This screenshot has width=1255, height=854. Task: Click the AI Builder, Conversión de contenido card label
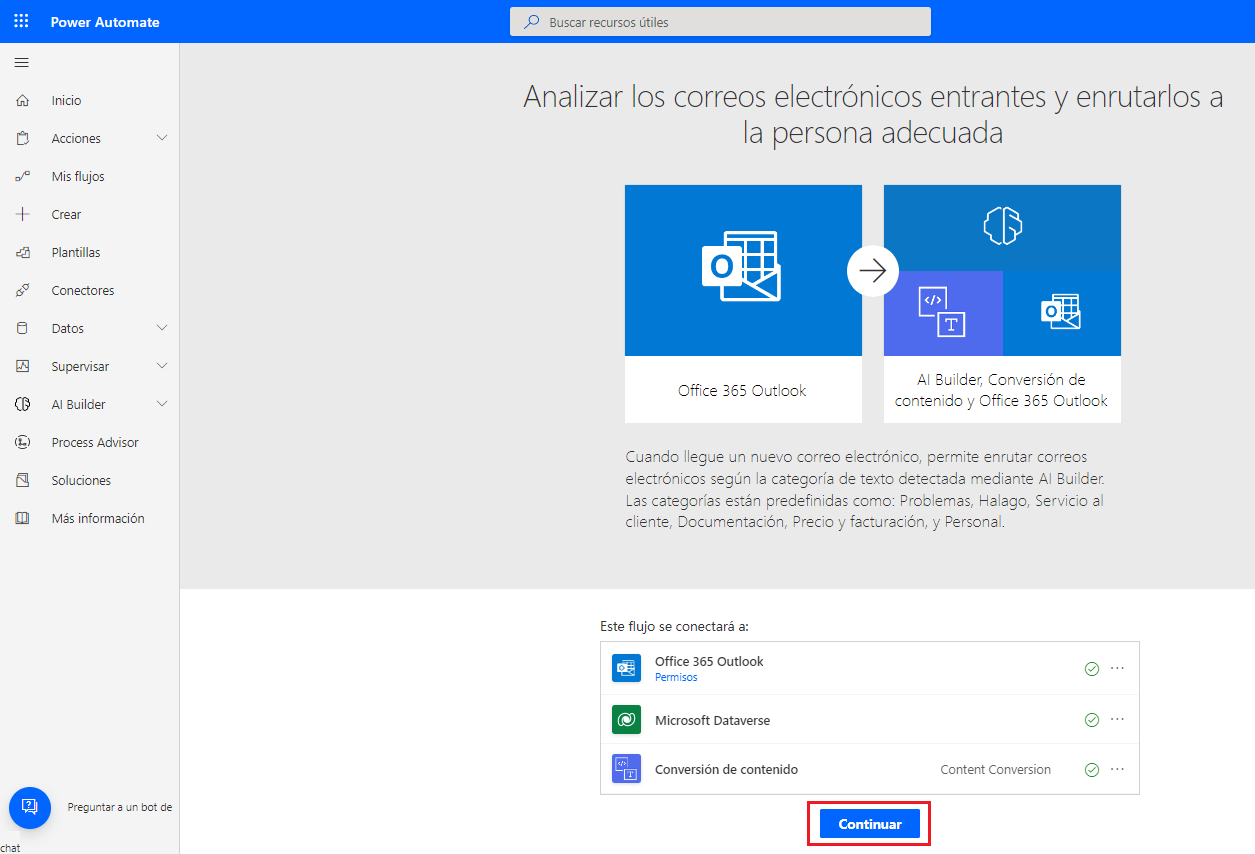point(1002,390)
